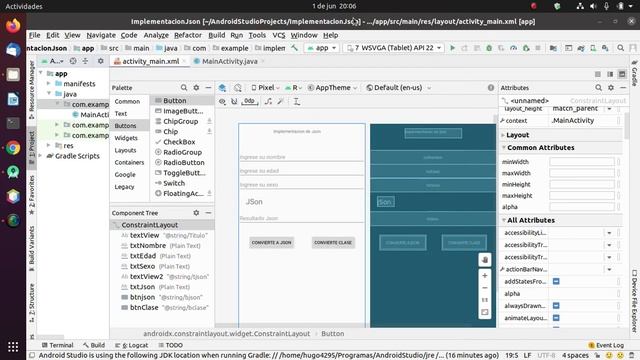The width and height of the screenshot is (640, 360).
Task: Switch to Split view icon
Action: [x=610, y=74]
